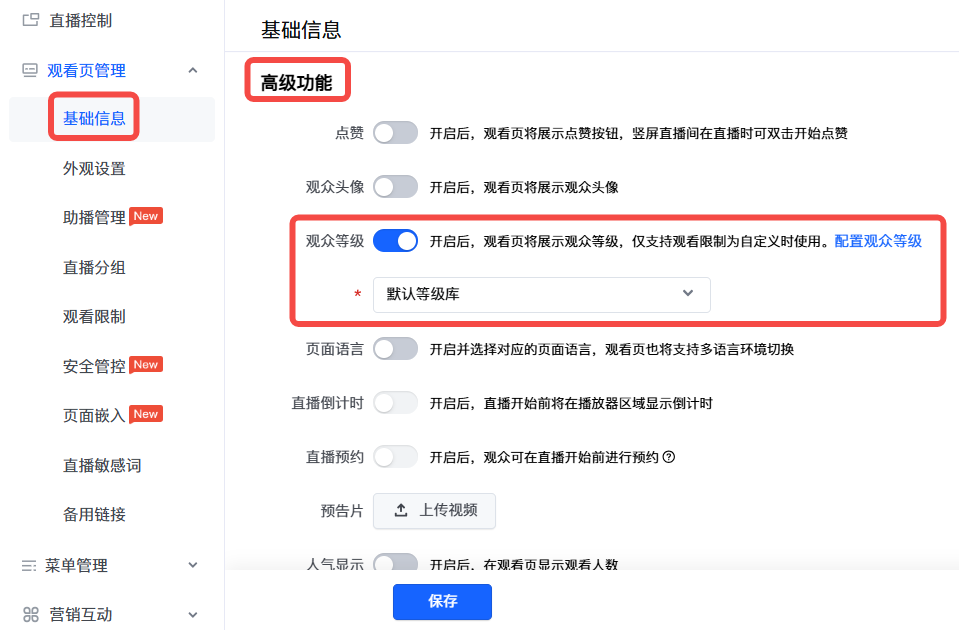
Task: Expand the 菜单管理 menu chevron
Action: pos(193,566)
